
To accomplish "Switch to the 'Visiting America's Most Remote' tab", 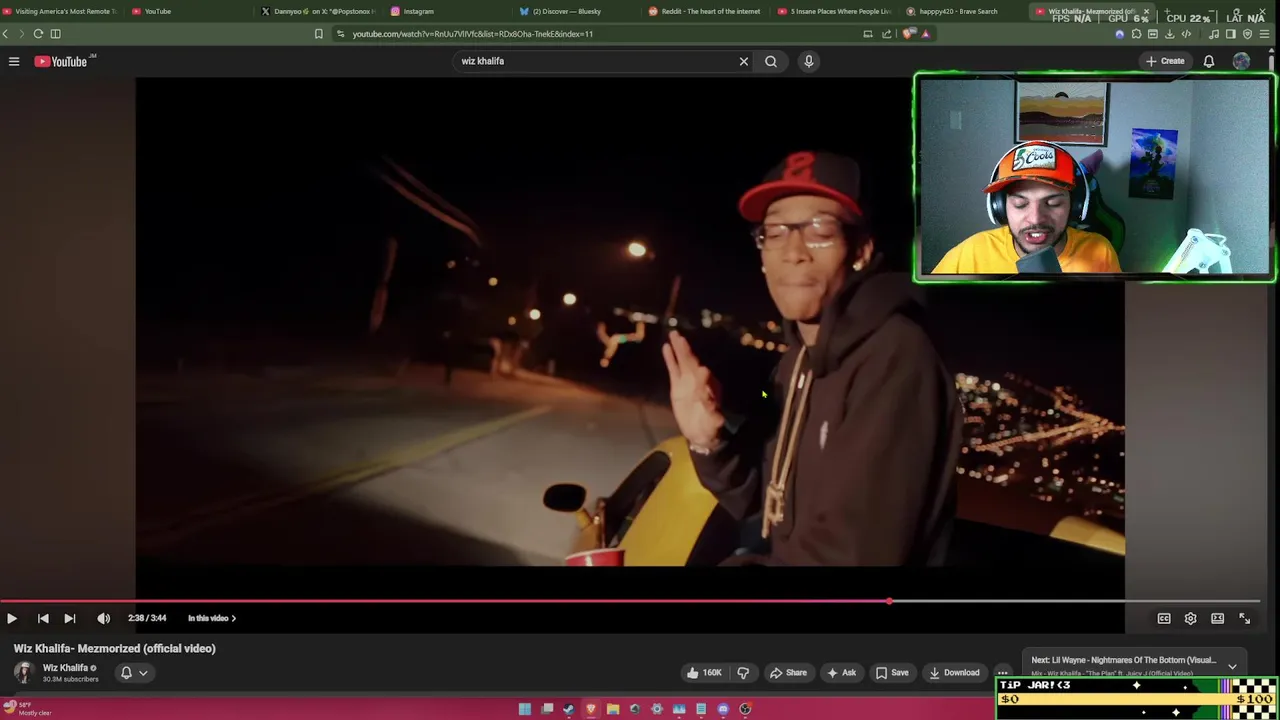I will [x=61, y=11].
